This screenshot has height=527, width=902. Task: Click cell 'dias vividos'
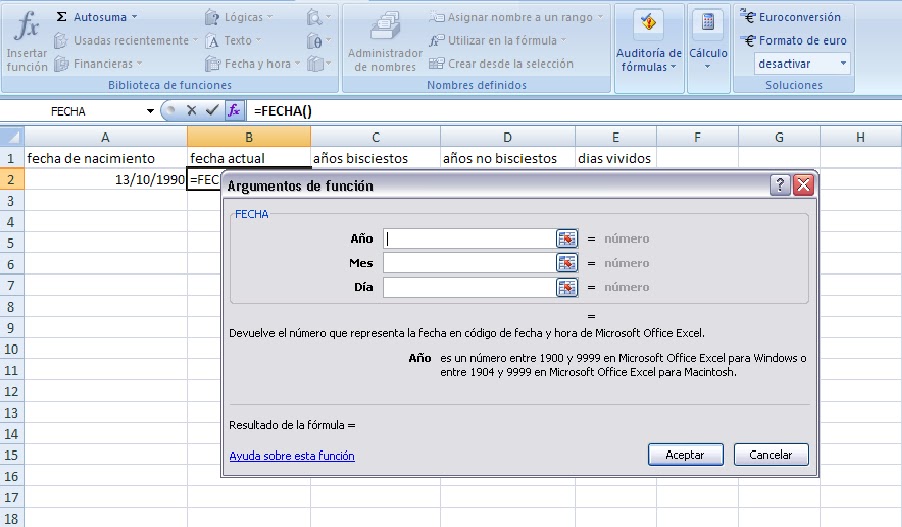coord(616,158)
